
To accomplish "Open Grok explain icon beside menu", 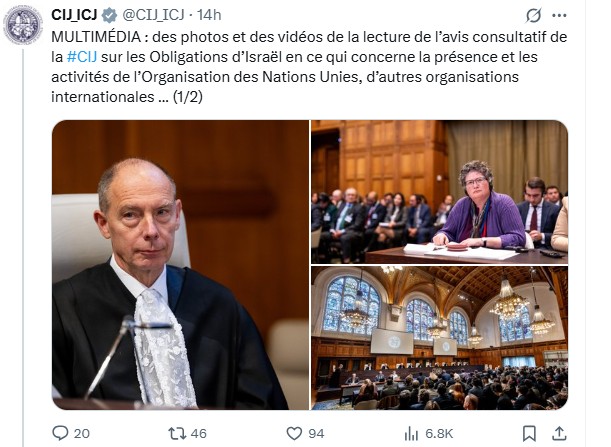I will (533, 16).
